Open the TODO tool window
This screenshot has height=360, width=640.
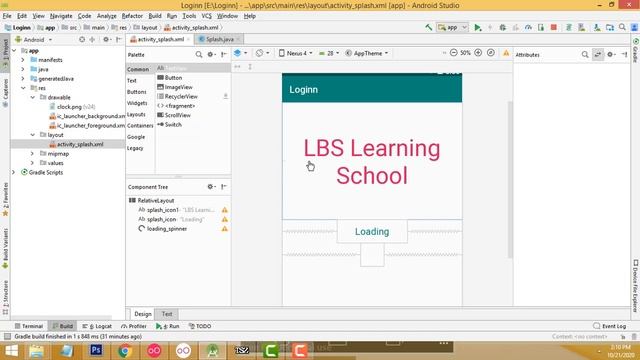[x=200, y=326]
